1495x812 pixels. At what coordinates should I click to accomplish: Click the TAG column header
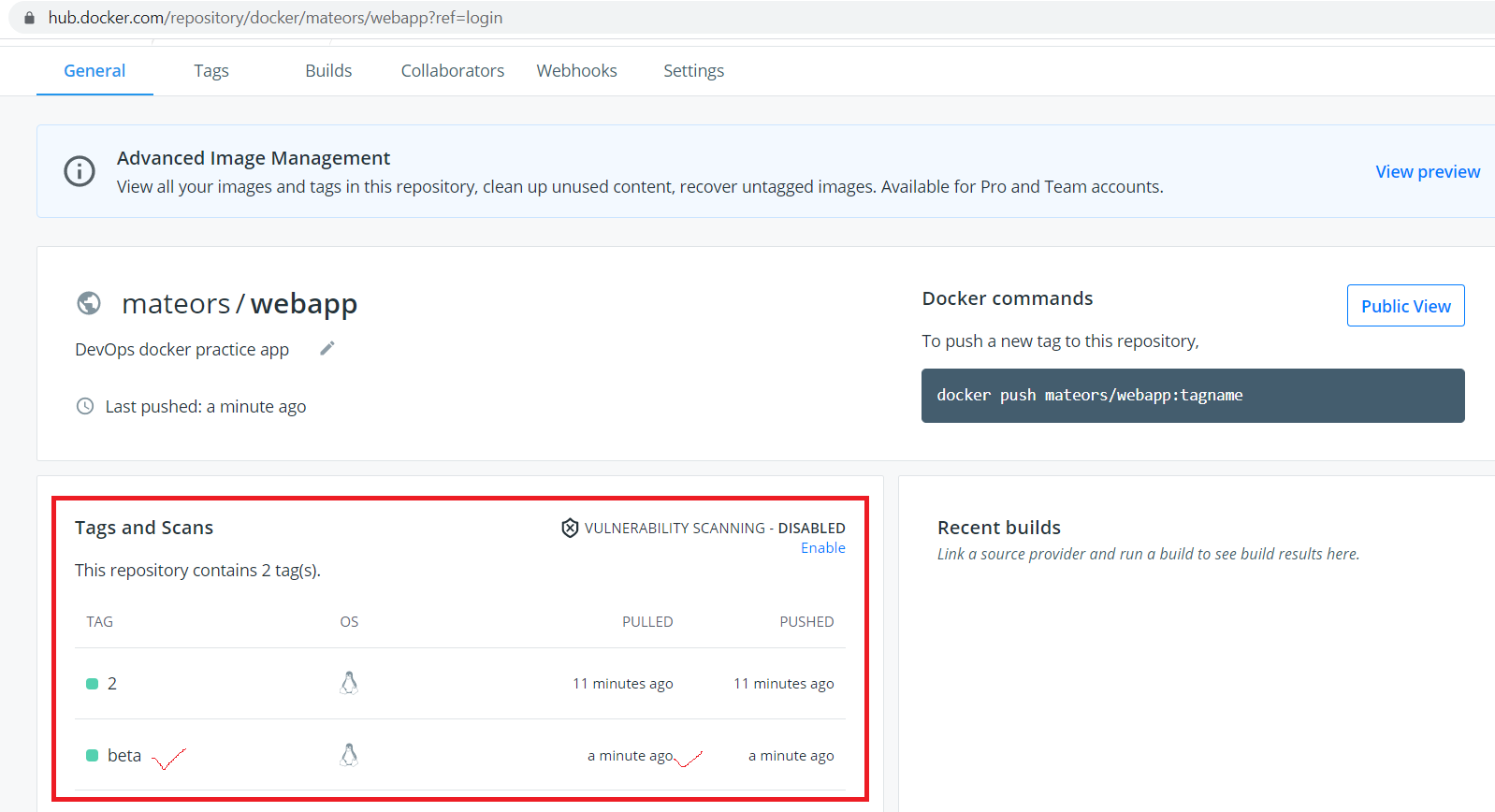100,622
